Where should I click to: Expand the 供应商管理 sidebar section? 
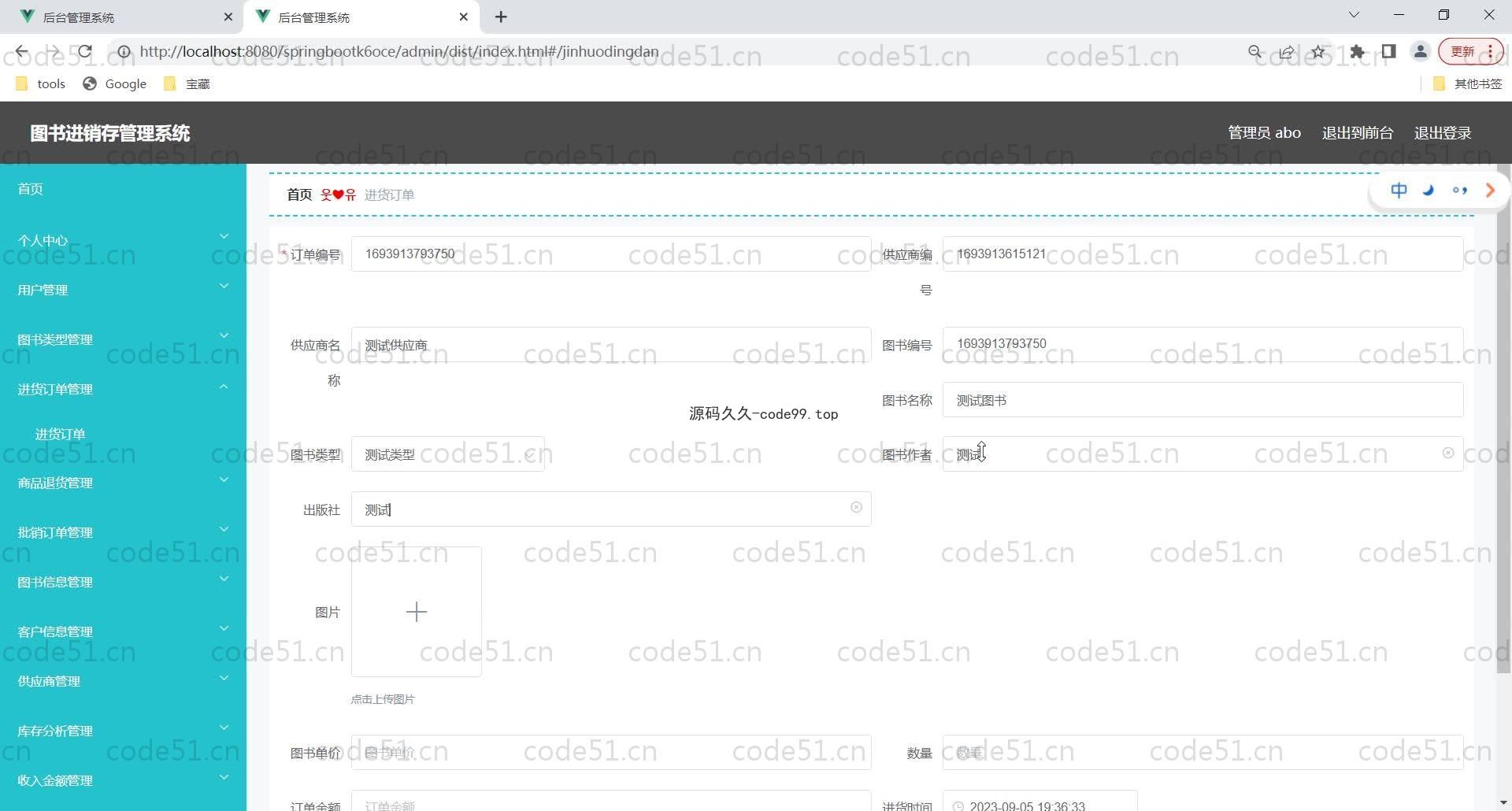(x=123, y=681)
